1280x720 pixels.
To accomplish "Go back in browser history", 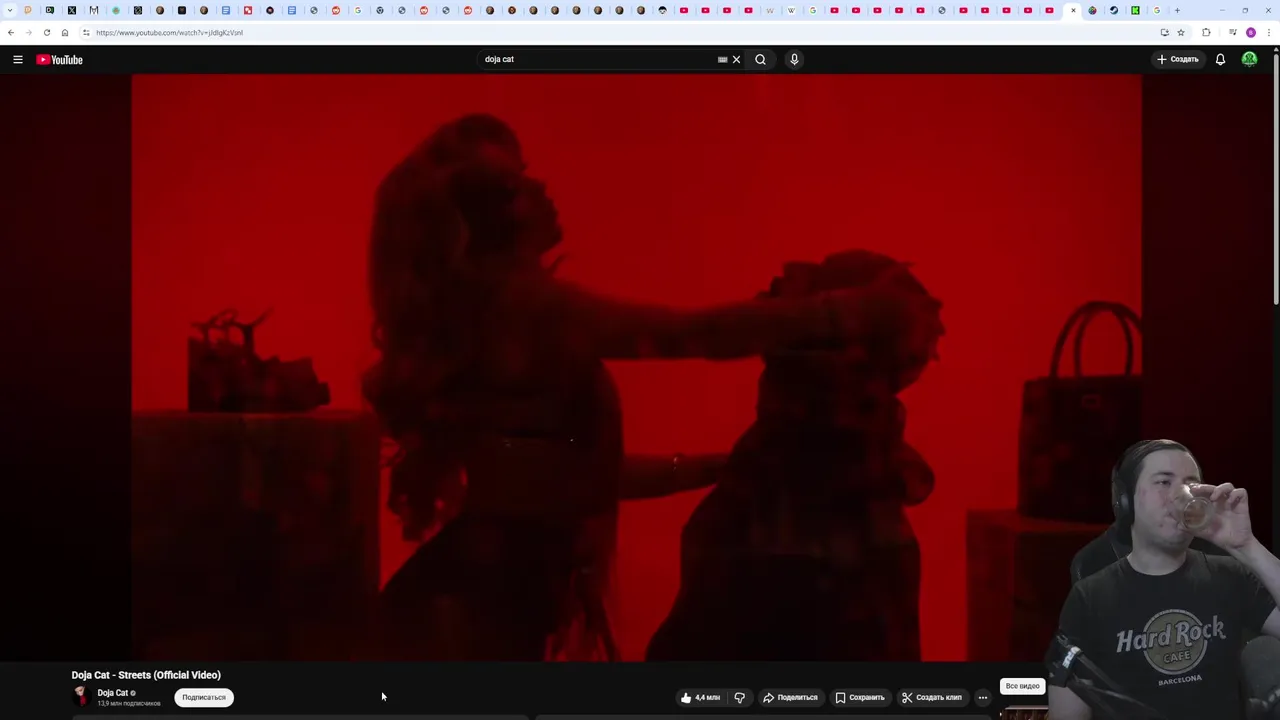I will point(11,33).
